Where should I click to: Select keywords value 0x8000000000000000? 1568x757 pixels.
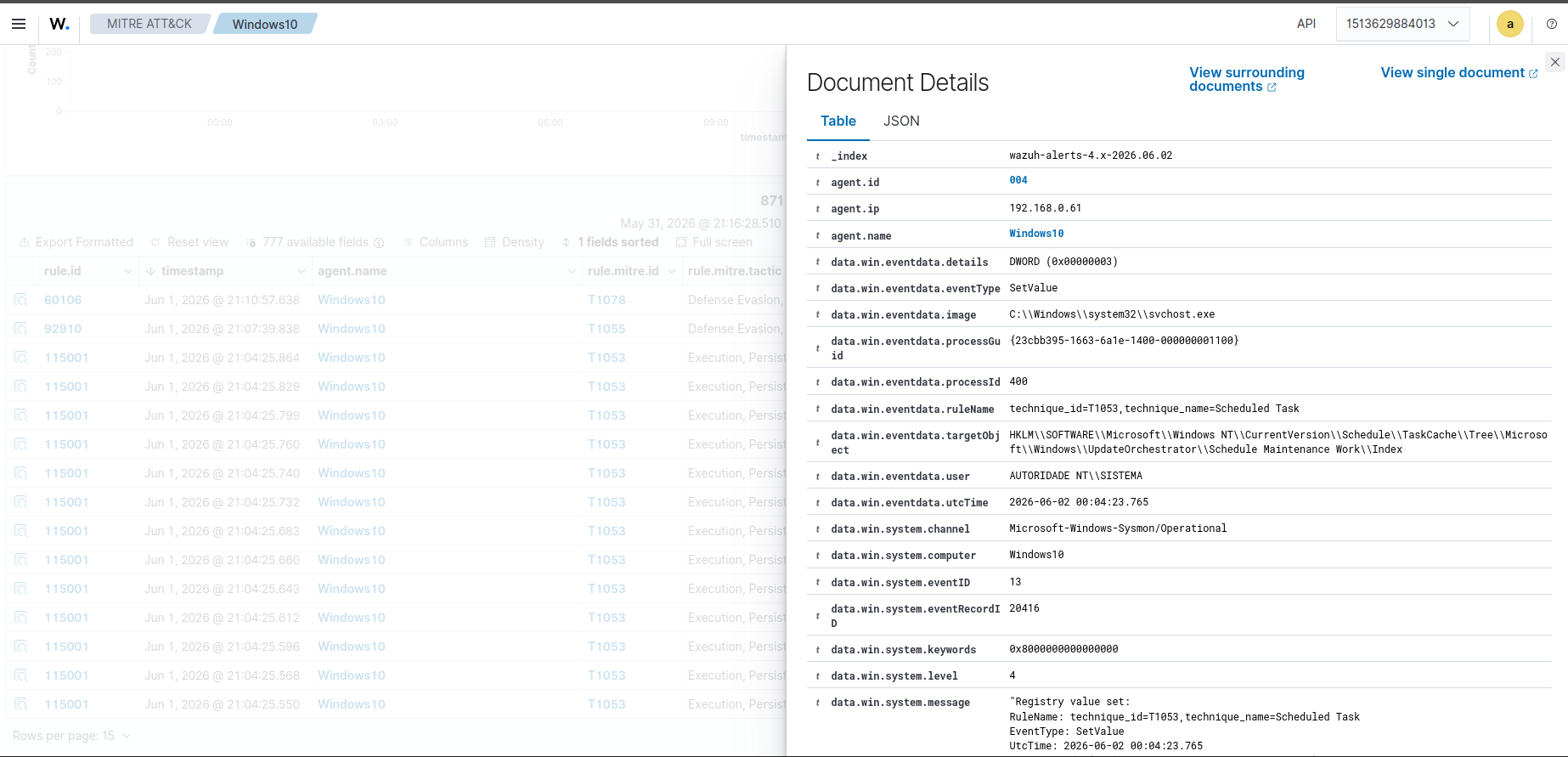[1063, 649]
